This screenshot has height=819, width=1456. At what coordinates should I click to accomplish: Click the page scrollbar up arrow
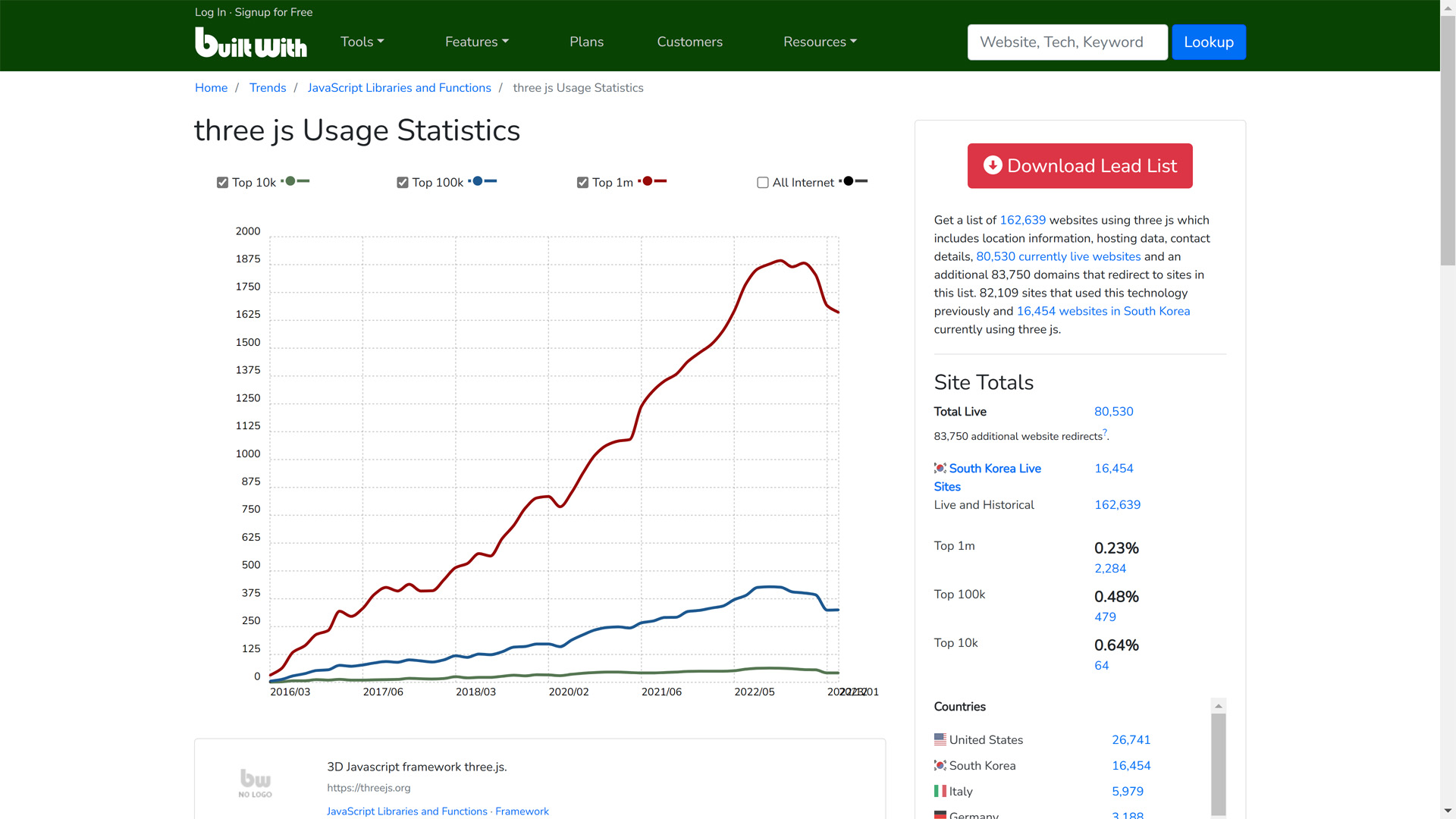click(x=1448, y=8)
